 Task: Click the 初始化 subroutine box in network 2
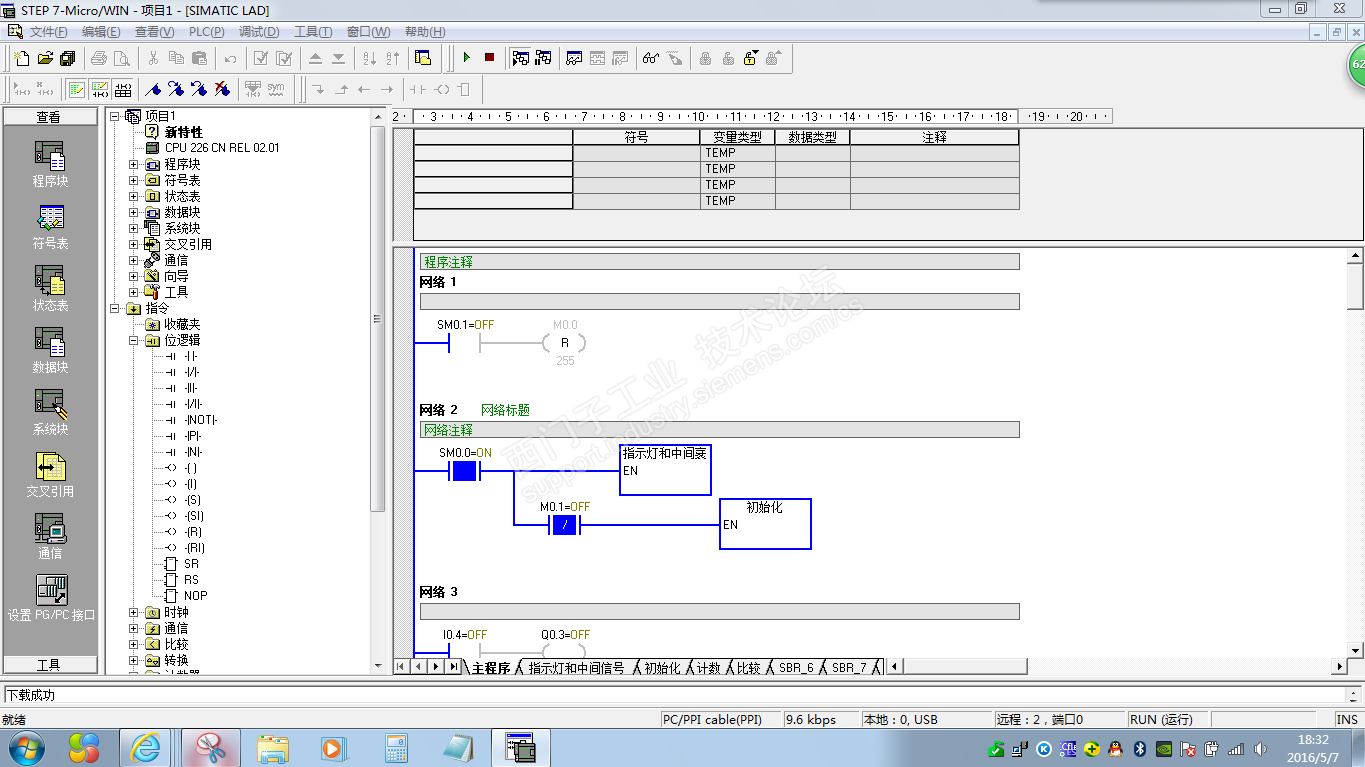[765, 523]
